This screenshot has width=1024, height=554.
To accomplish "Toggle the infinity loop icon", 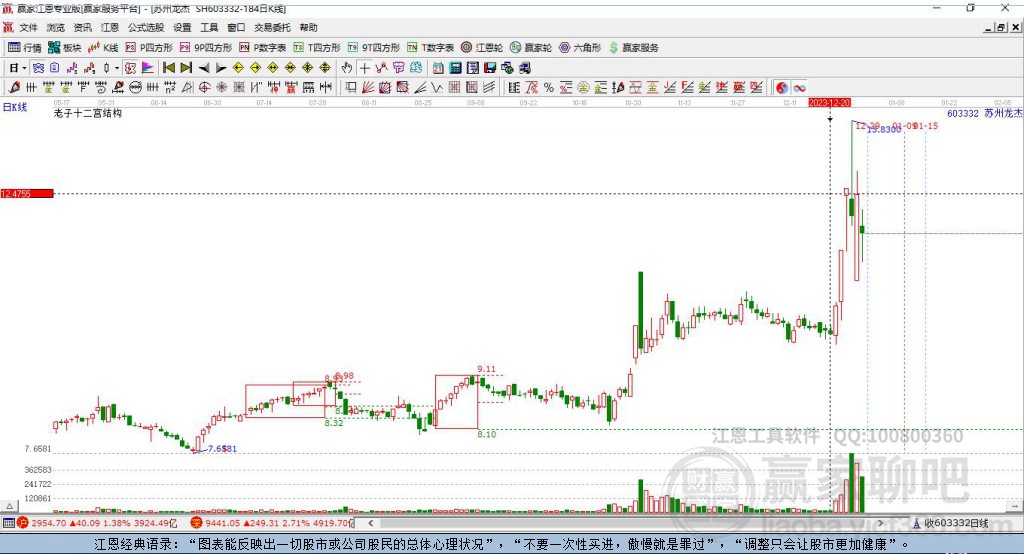I will point(799,88).
